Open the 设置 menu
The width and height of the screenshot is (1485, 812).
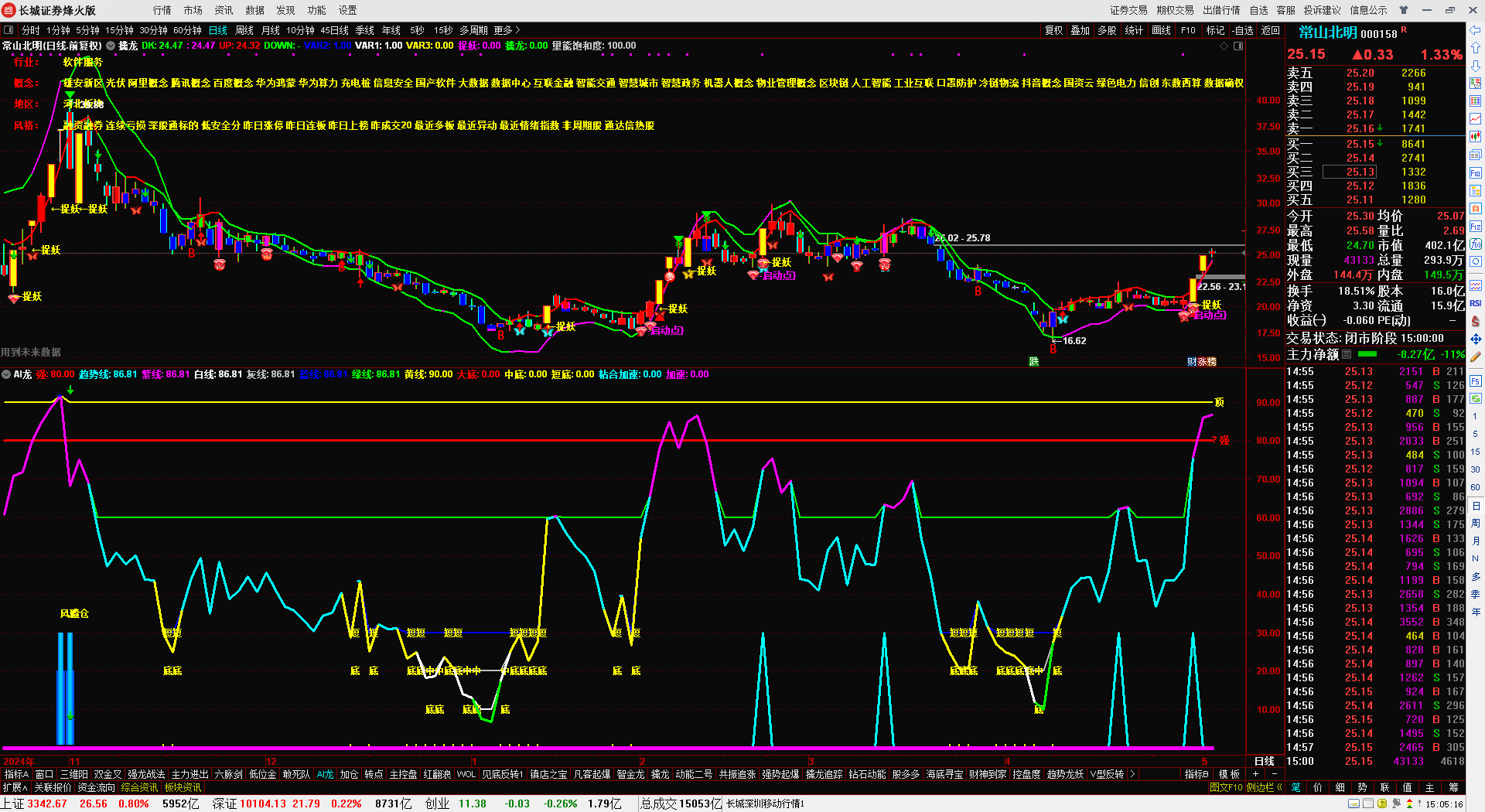[348, 10]
